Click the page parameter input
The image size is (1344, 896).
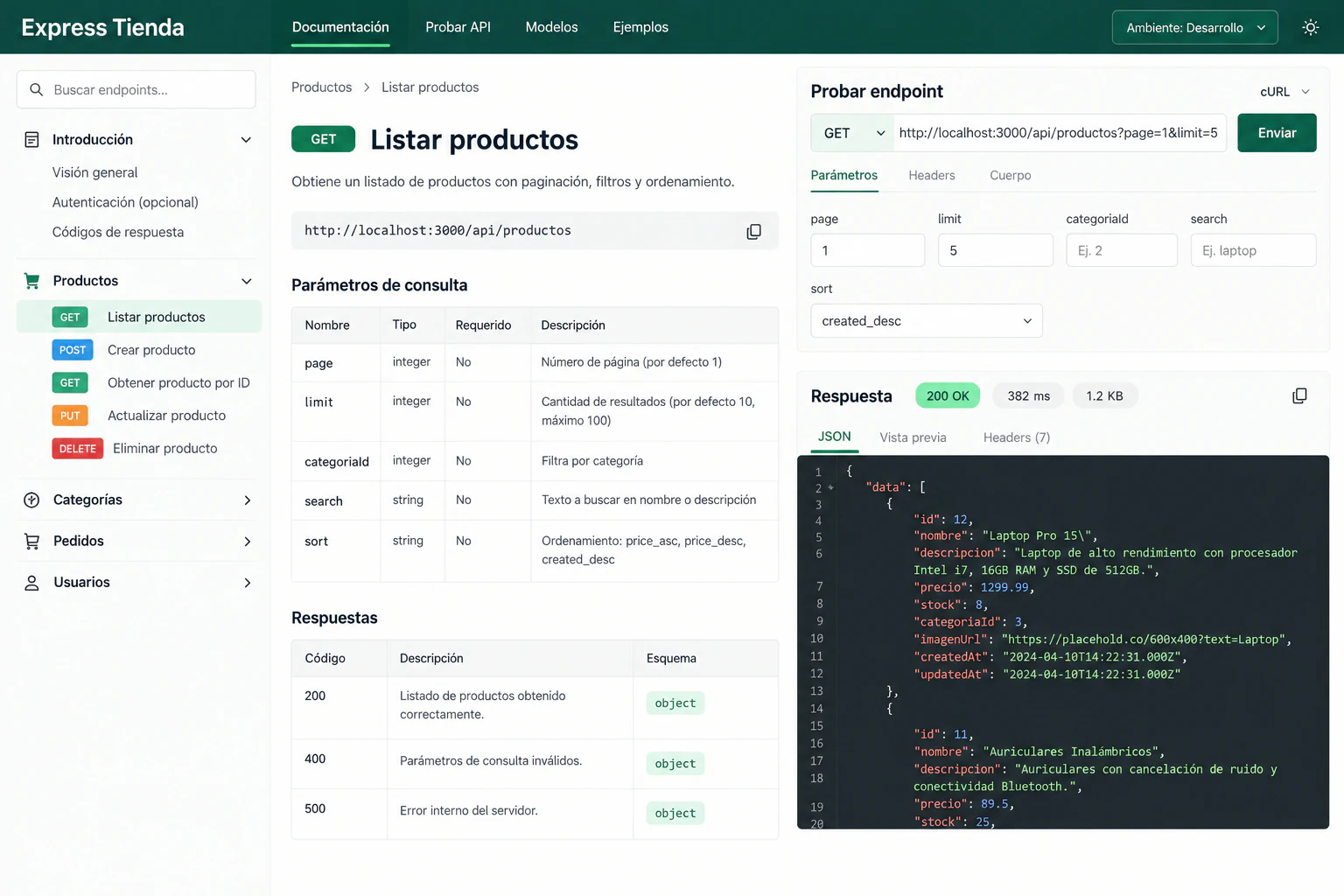pos(867,250)
